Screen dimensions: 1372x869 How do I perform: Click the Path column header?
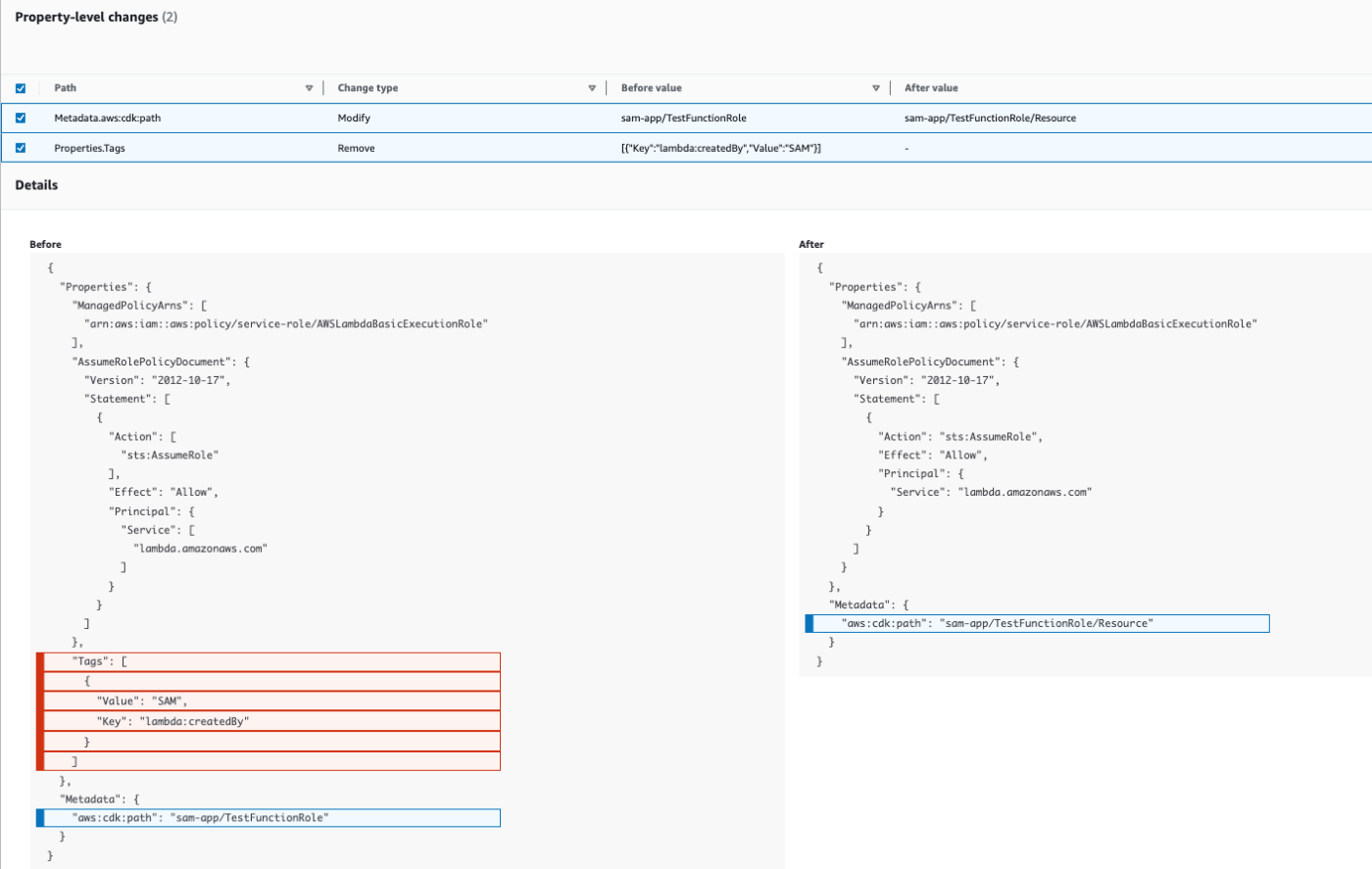(x=66, y=88)
